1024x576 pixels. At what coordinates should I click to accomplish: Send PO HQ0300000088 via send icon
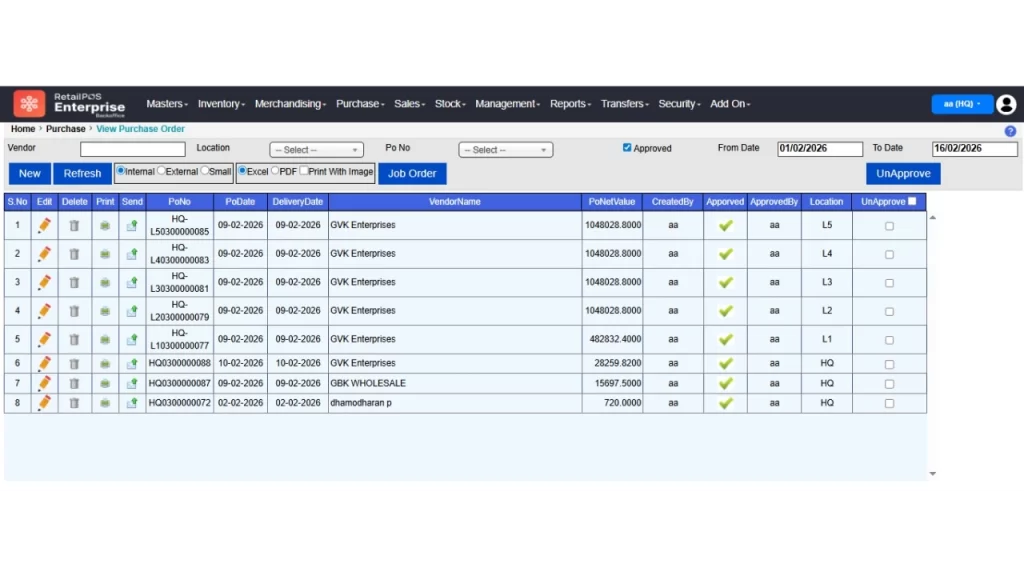[132, 364]
